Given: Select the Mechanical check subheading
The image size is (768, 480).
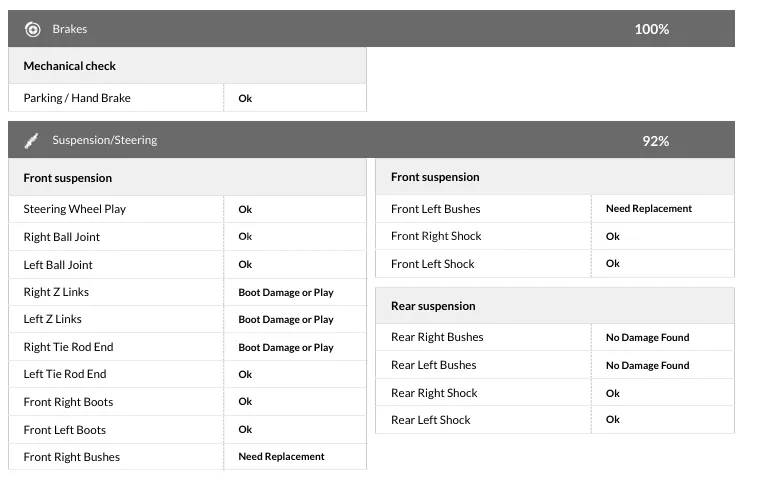Looking at the screenshot, I should coord(70,66).
